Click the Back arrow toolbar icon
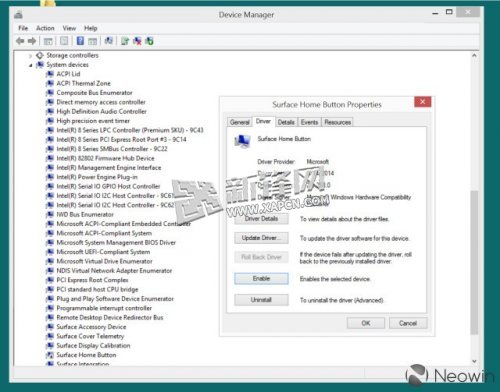The image size is (500, 392). pyautogui.click(x=20, y=41)
